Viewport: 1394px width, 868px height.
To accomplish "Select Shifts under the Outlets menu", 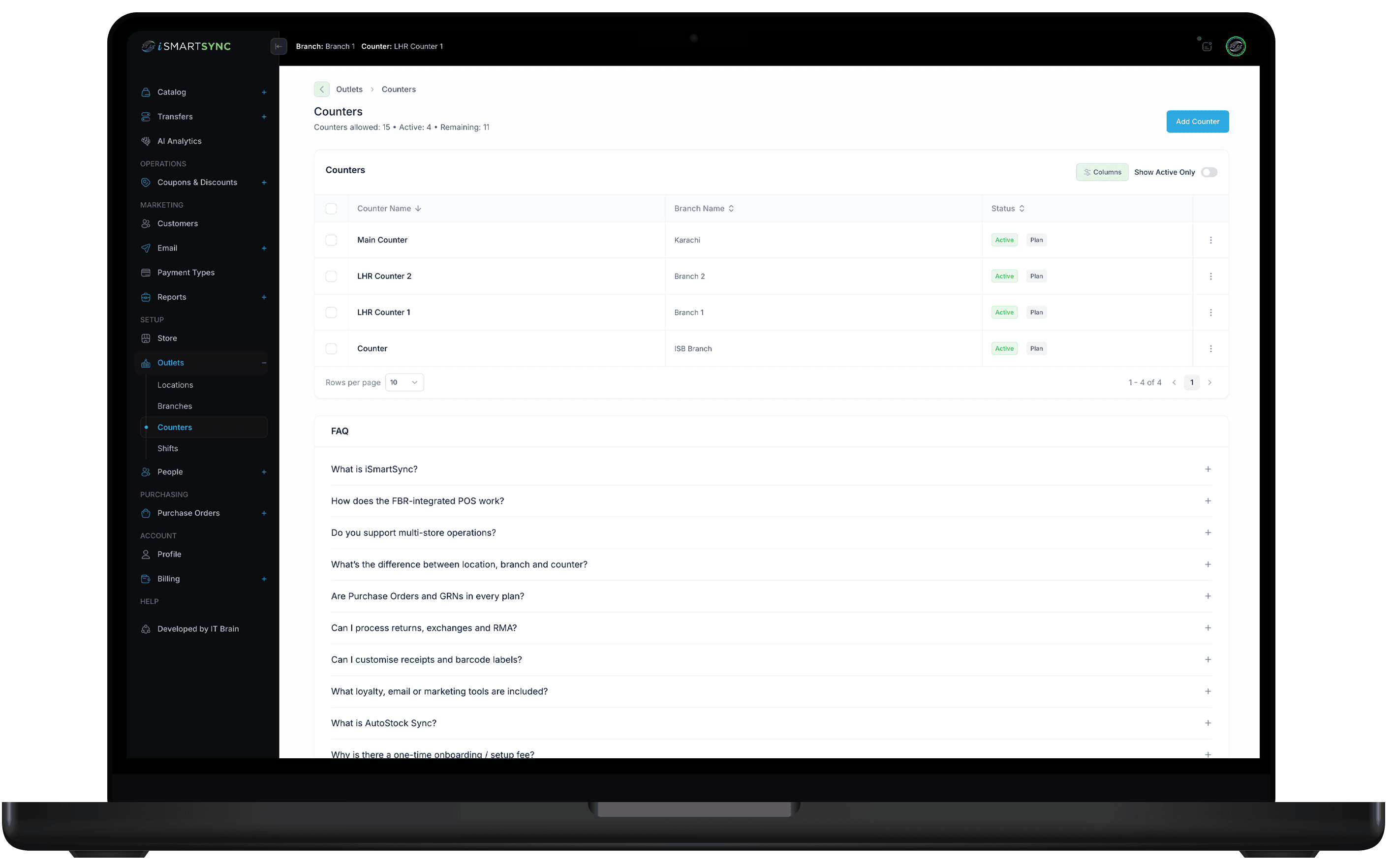I will tap(167, 448).
